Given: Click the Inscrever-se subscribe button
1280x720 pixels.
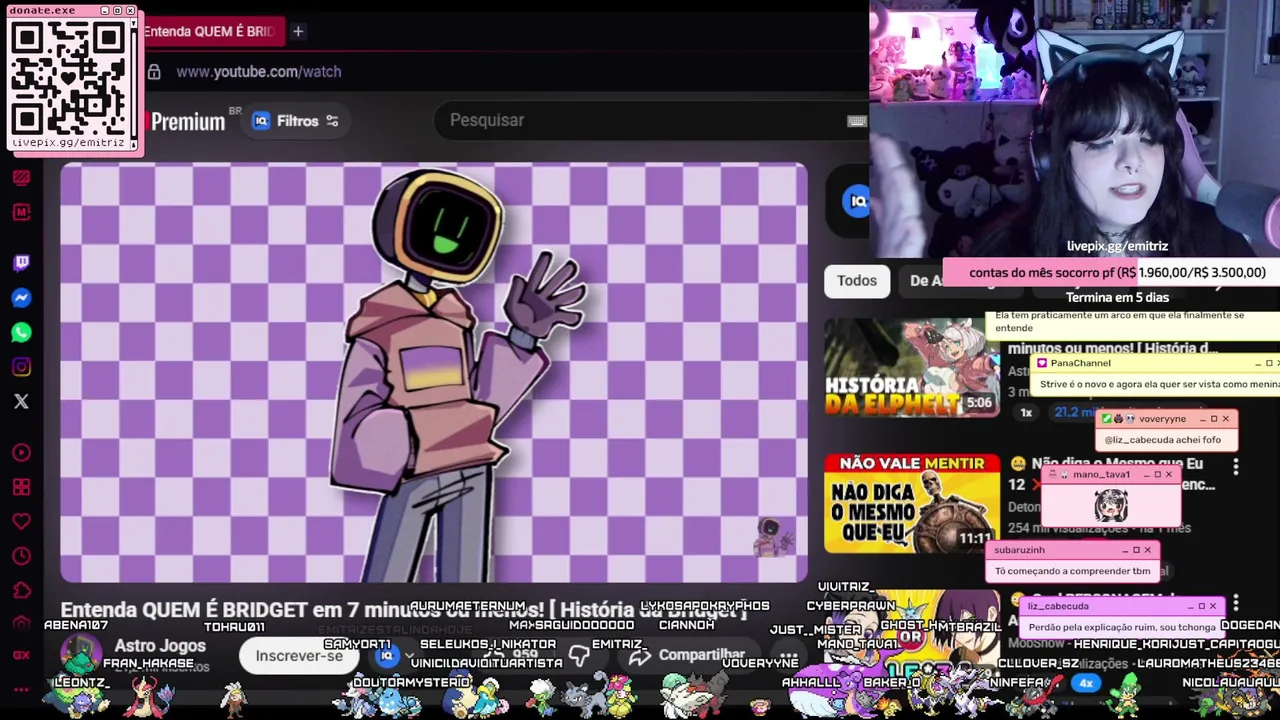Looking at the screenshot, I should [x=298, y=656].
